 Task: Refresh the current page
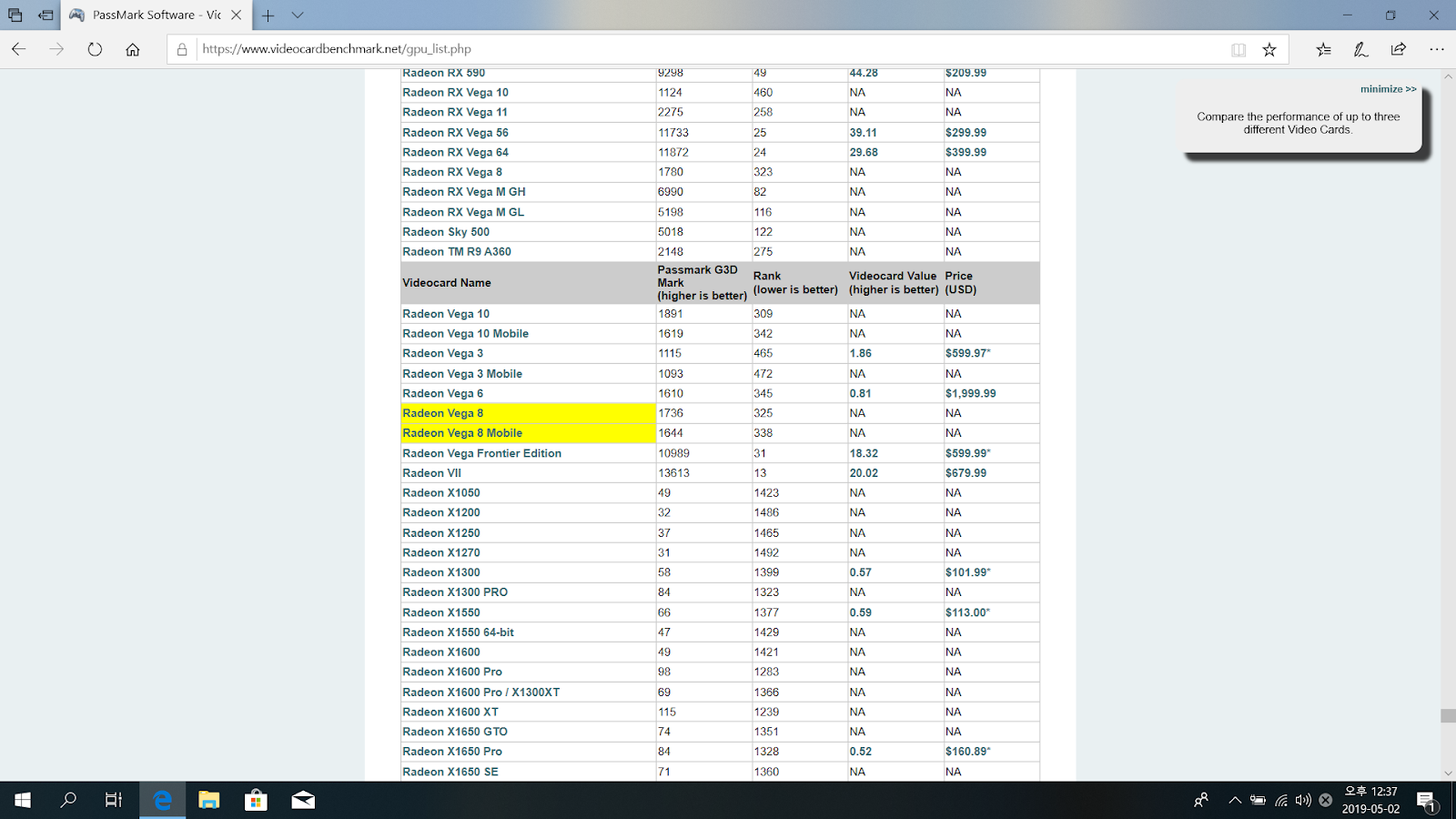click(95, 49)
